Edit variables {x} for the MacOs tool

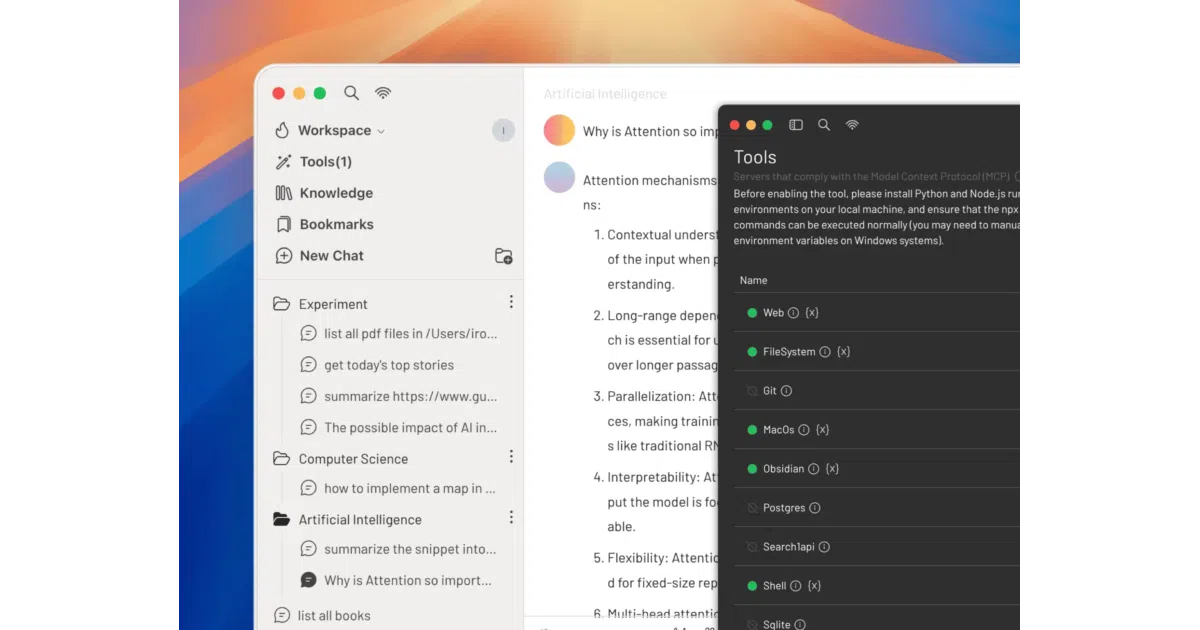pyautogui.click(x=822, y=430)
